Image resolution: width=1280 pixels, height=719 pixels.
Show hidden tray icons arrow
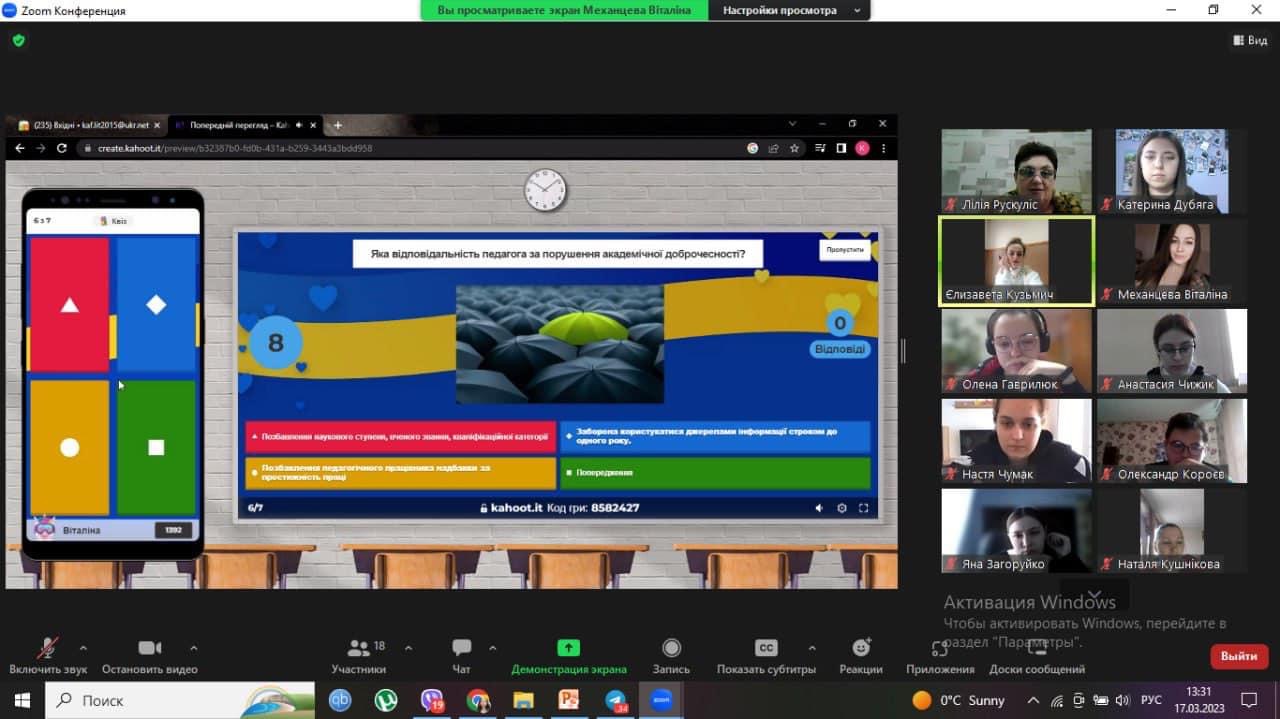coord(1034,700)
